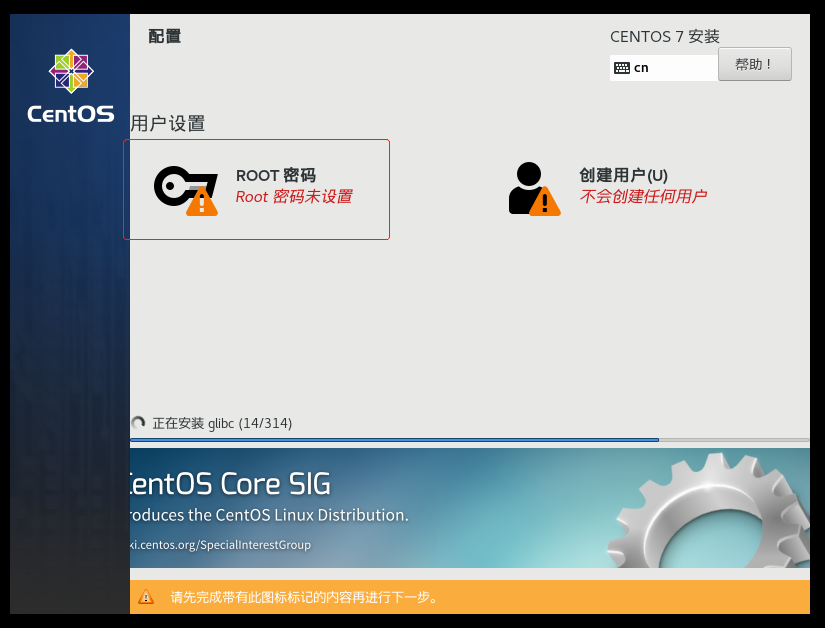Click the install progress bar

(469, 440)
